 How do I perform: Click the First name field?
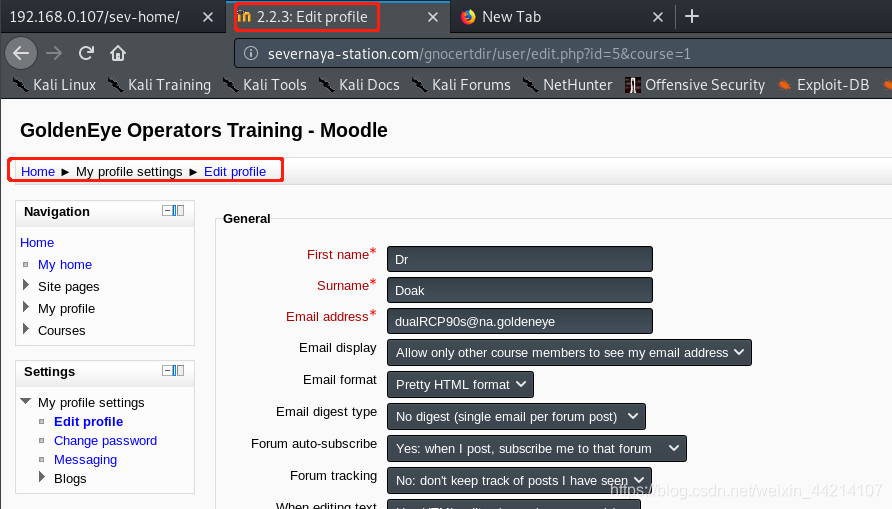tap(520, 259)
